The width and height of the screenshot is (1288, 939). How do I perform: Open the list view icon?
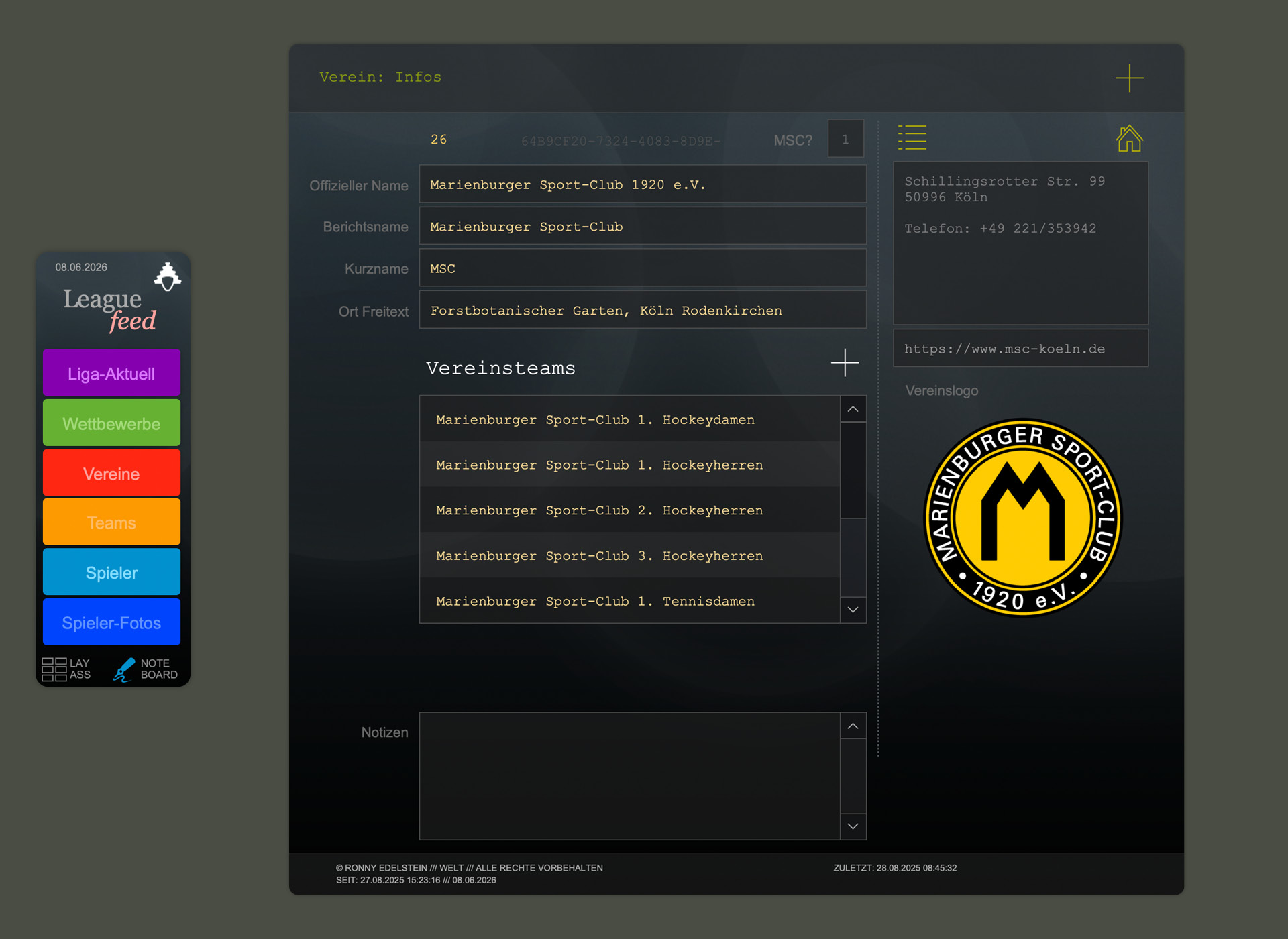(912, 137)
